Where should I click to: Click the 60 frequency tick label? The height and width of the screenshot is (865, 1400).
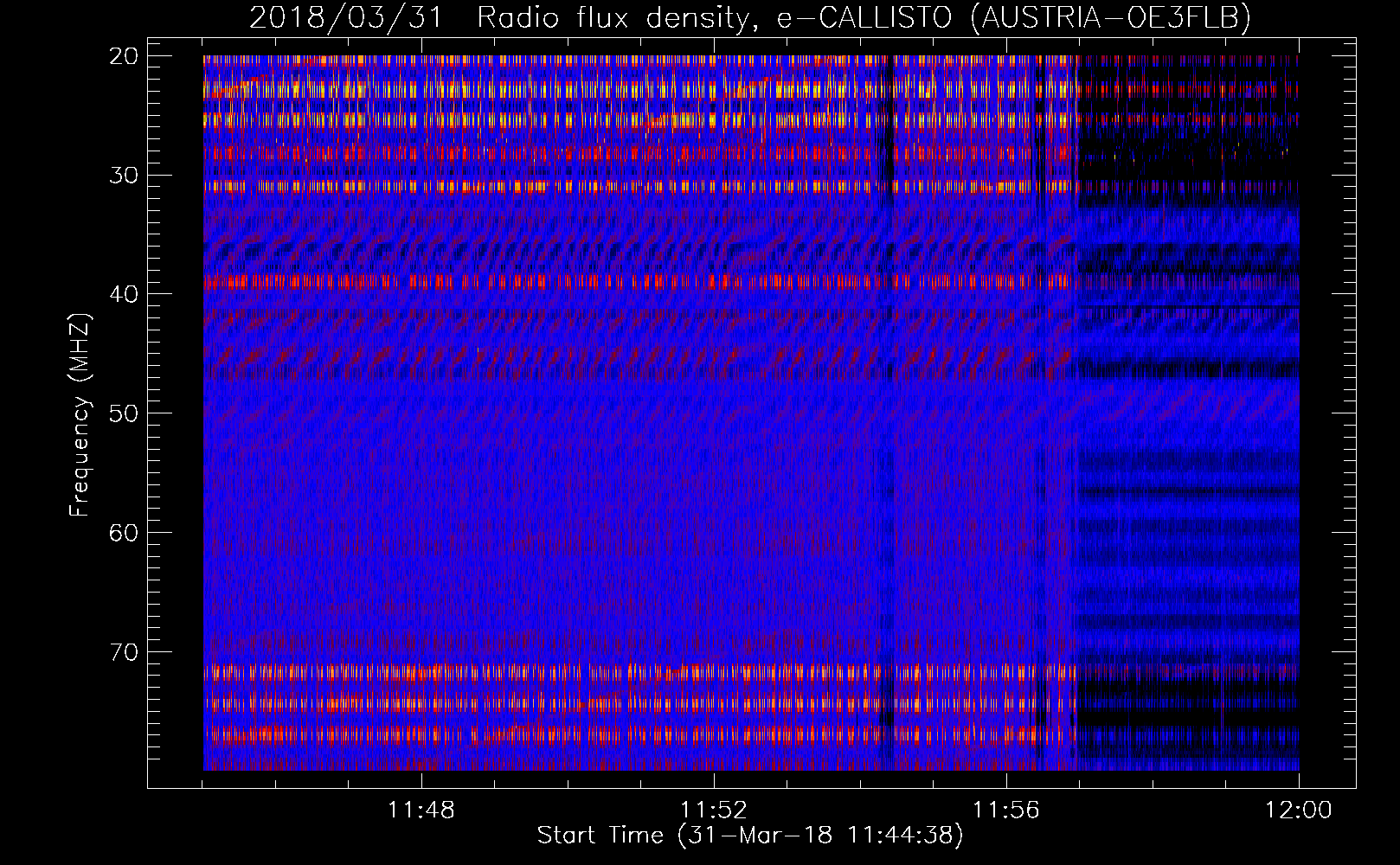coord(124,533)
